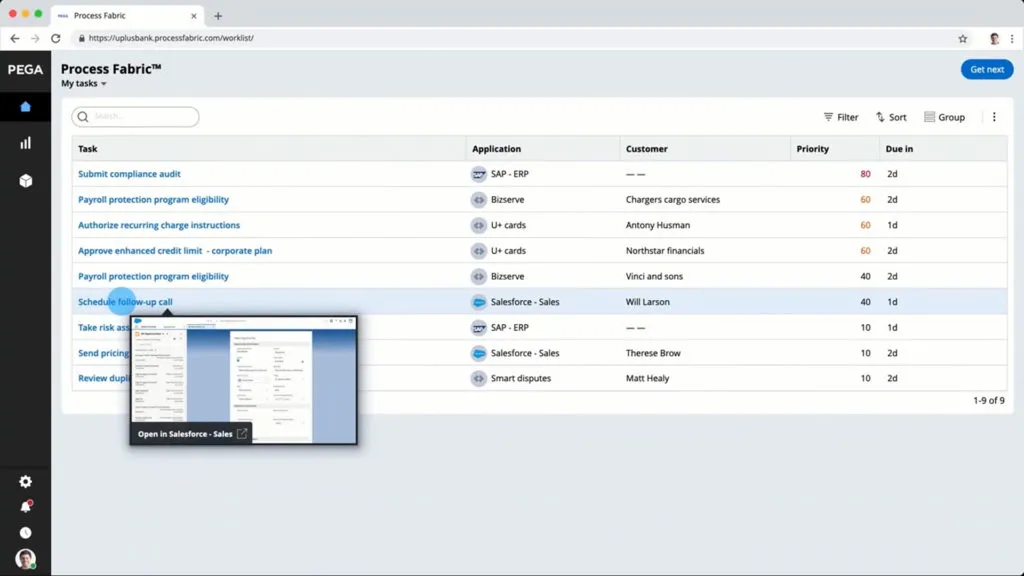Open the browser profile avatar
The height and width of the screenshot is (576, 1024).
pos(994,39)
